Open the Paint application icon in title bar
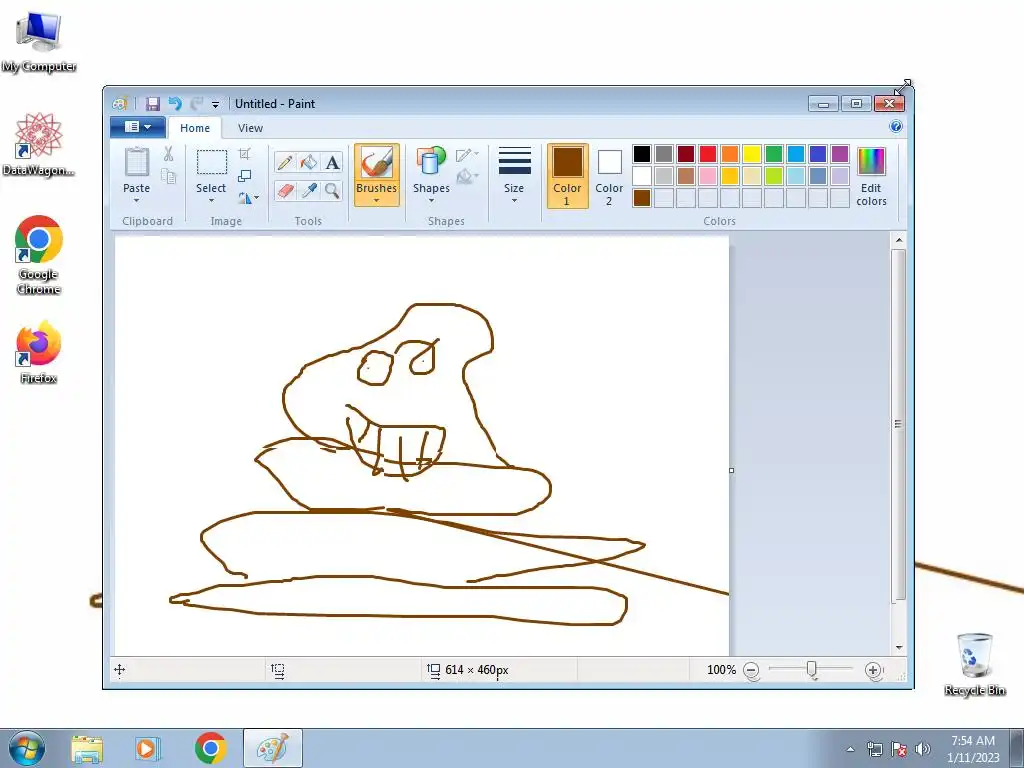Screen dimensions: 1024x768 tap(120, 104)
